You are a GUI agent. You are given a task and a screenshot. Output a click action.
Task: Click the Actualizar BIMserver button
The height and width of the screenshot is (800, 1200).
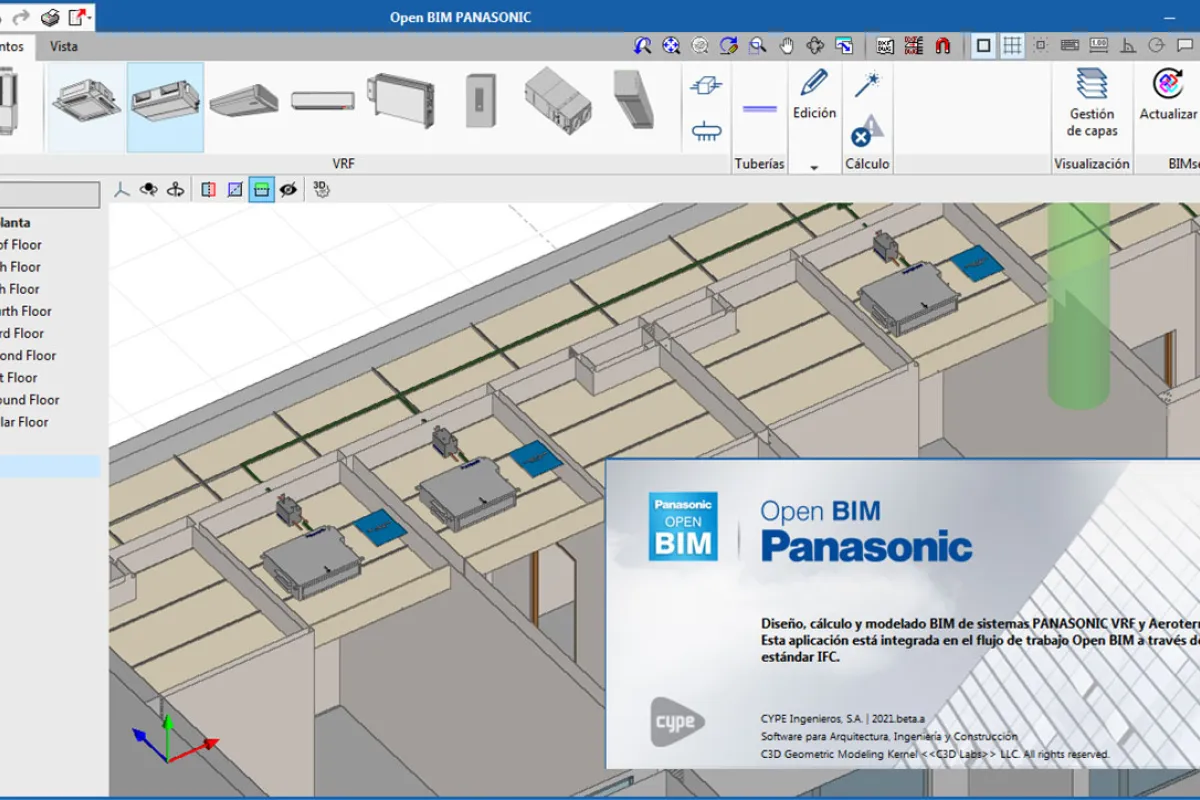tap(1168, 95)
